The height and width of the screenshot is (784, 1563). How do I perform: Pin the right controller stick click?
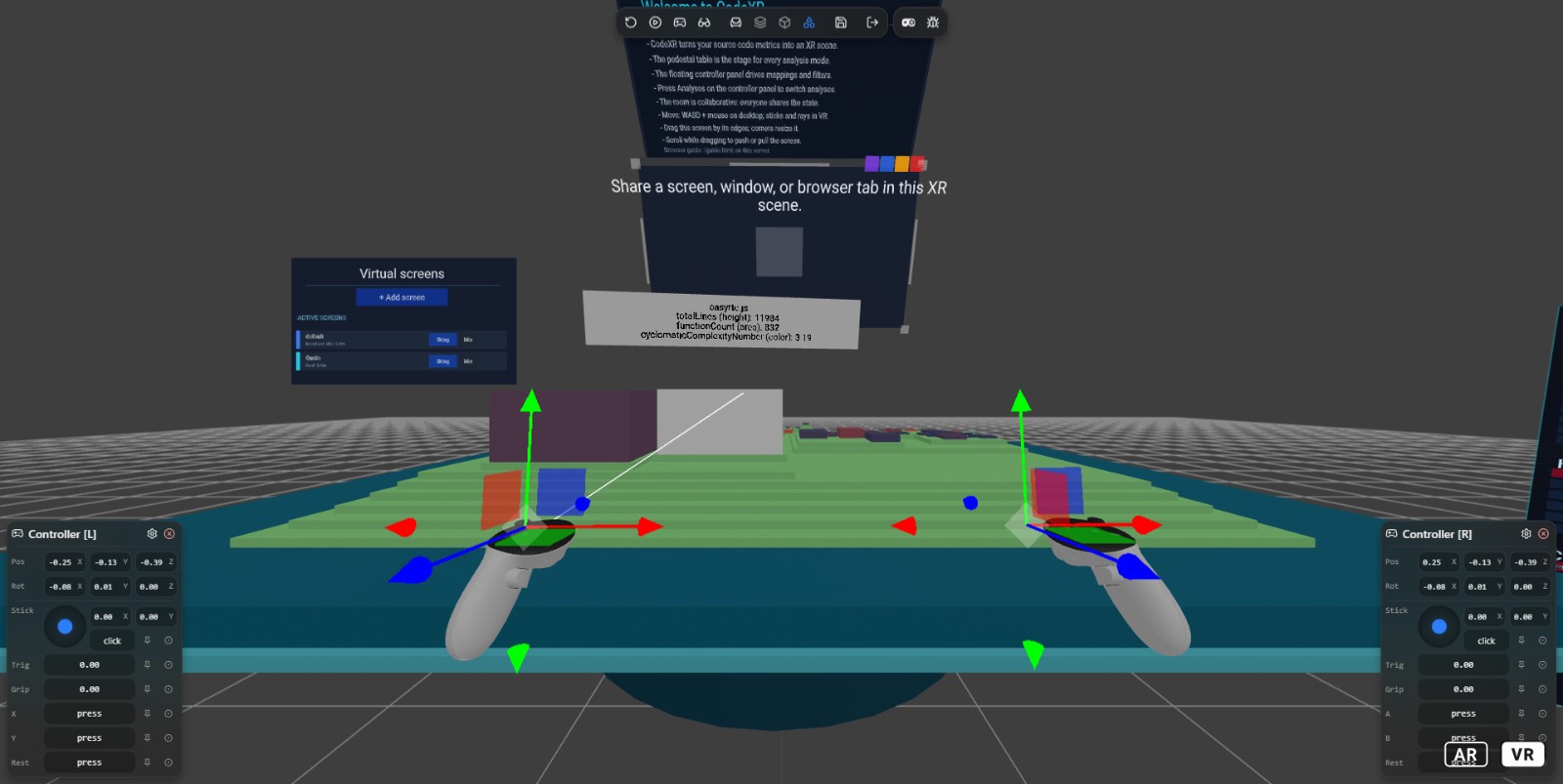coord(1522,640)
